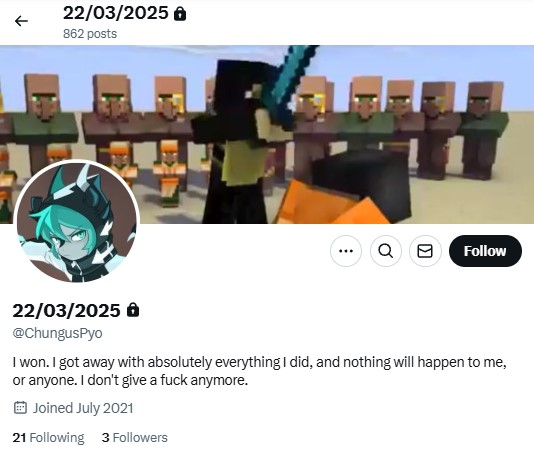This screenshot has height=452, width=534.
Task: Send a direct message via envelope icon
Action: pos(425,251)
